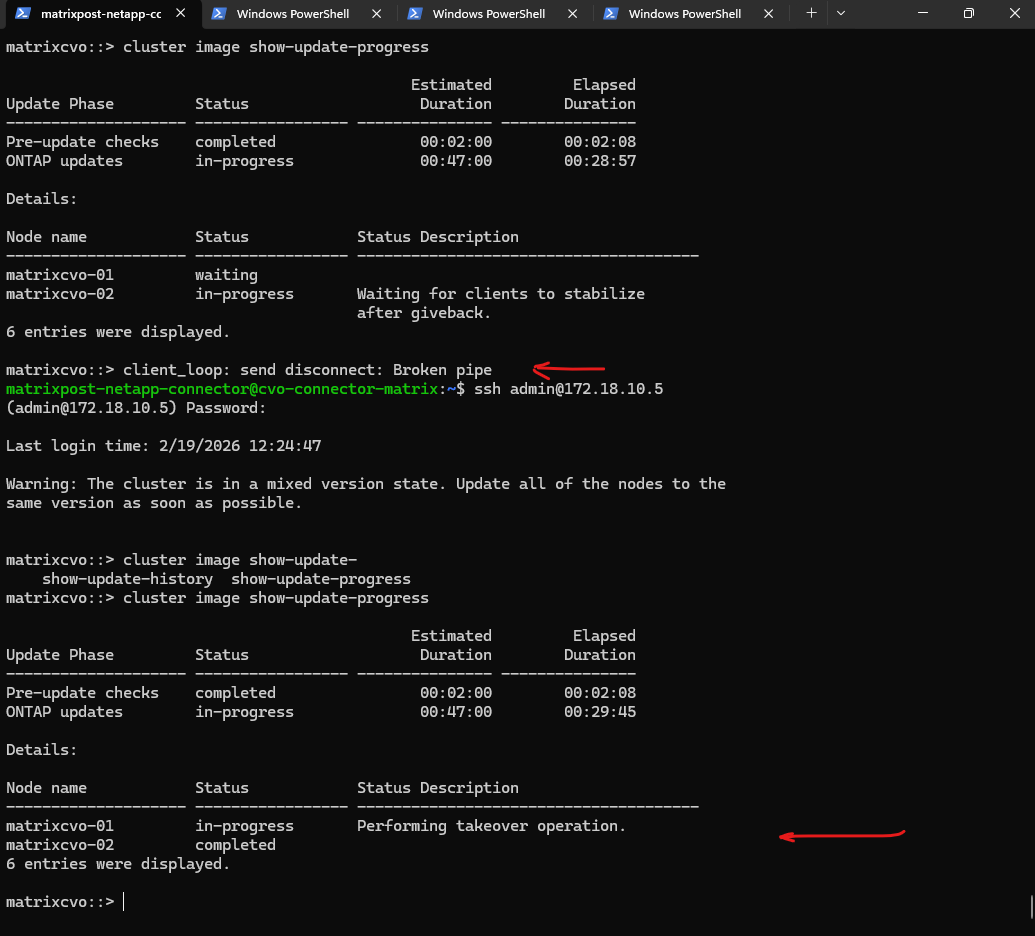Minimize the terminal window
This screenshot has height=936, width=1035.
[920, 14]
